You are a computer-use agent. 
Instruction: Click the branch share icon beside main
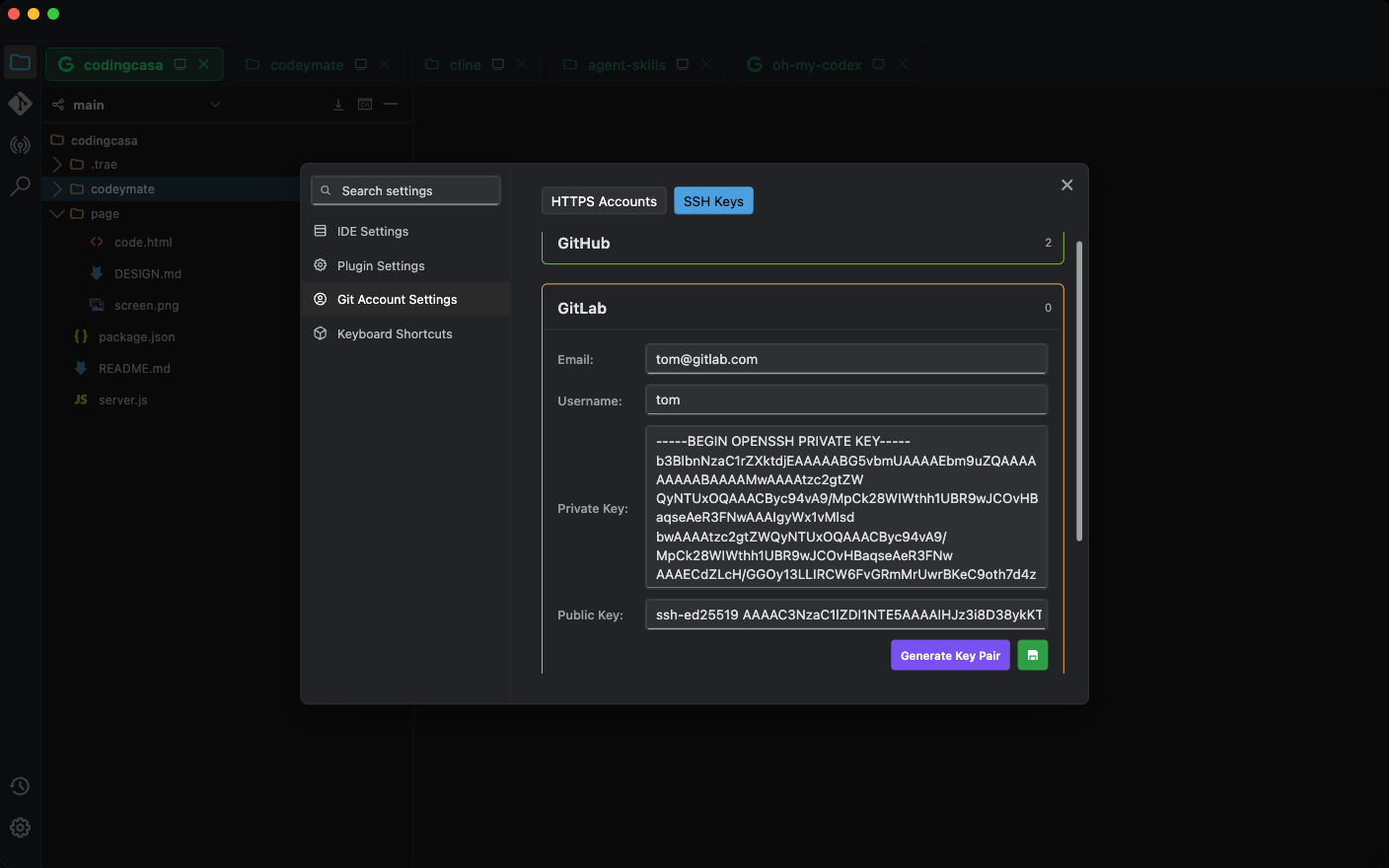pyautogui.click(x=58, y=105)
